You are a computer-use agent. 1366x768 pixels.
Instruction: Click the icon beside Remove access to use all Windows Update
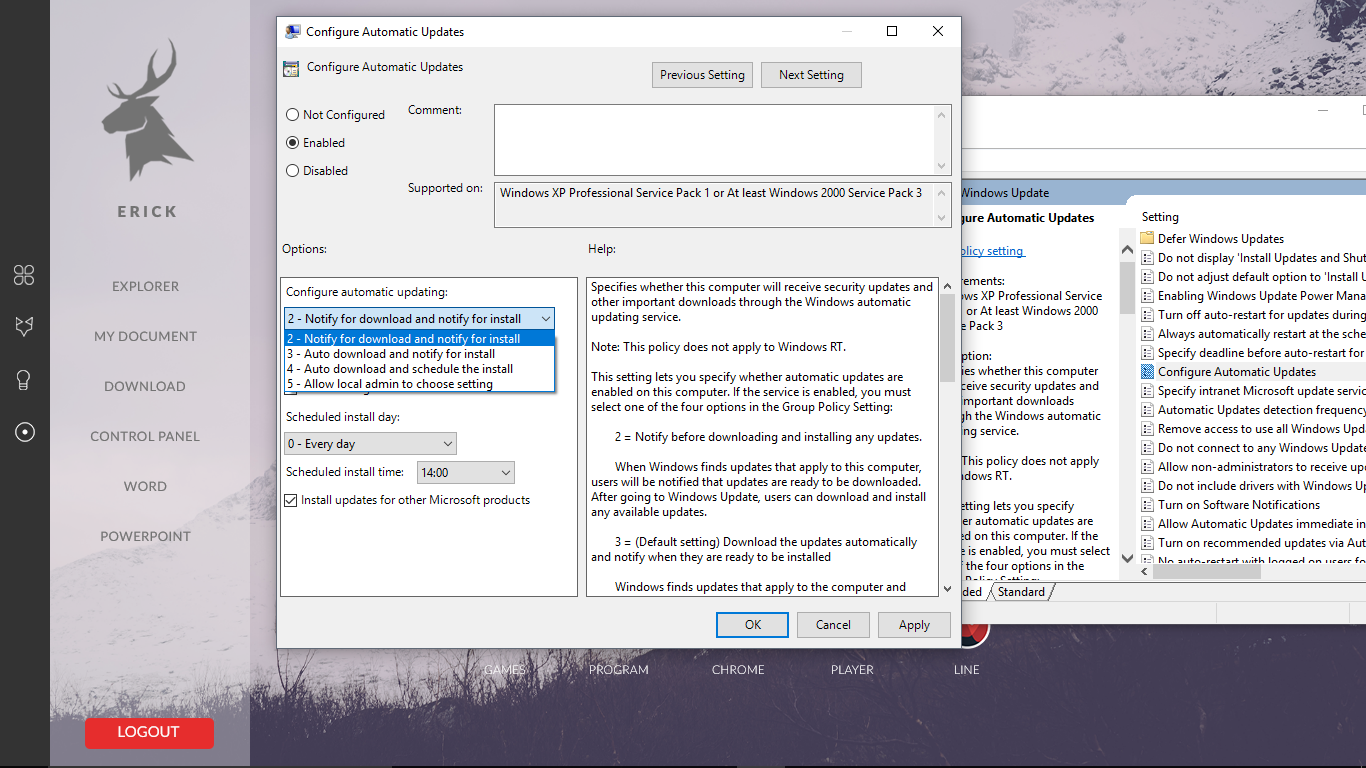[x=1147, y=429]
